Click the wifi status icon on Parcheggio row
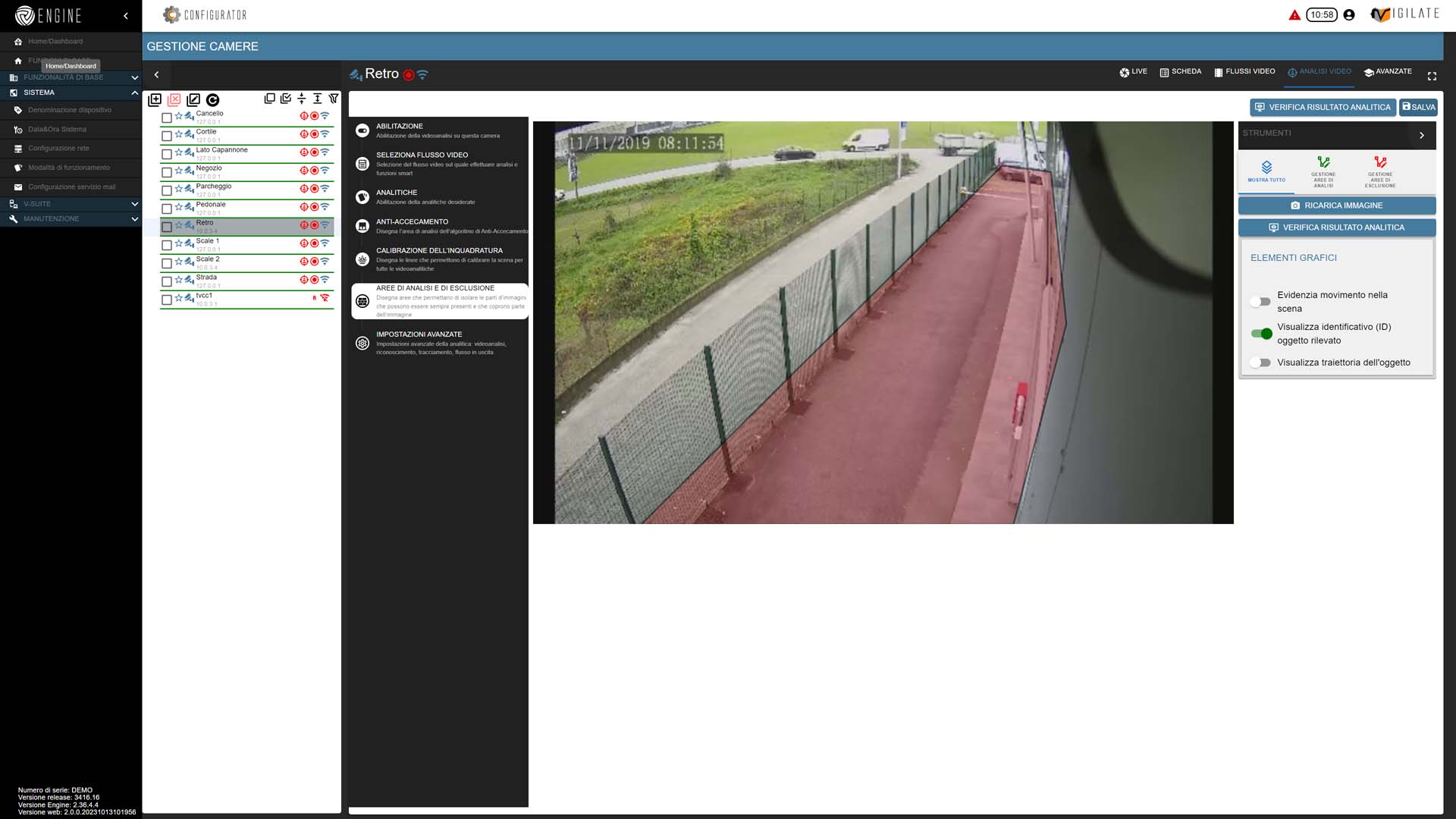 tap(325, 189)
